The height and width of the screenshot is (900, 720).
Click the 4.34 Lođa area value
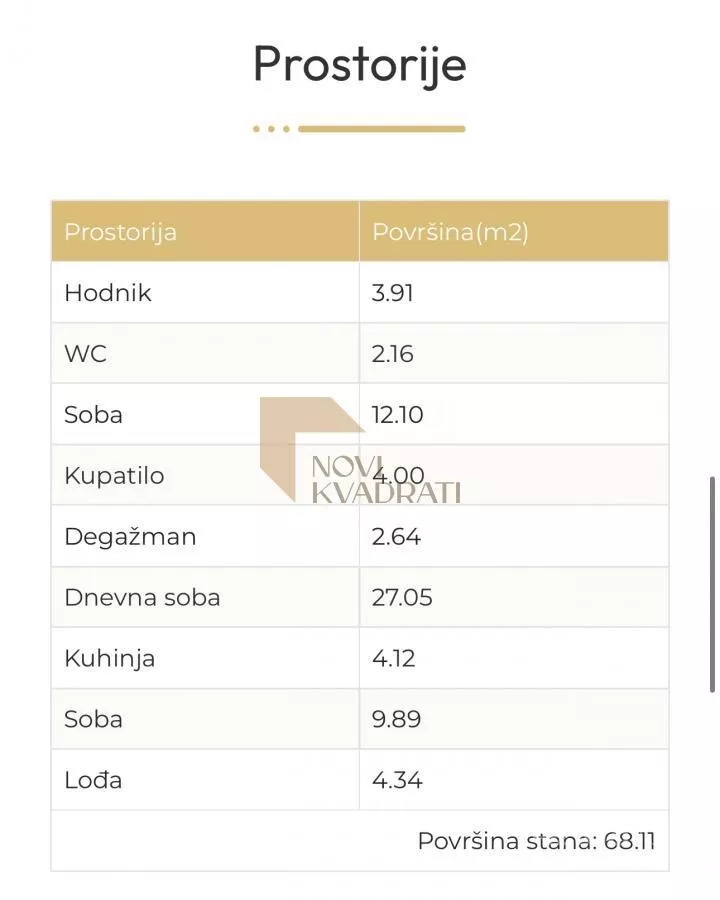coord(396,780)
